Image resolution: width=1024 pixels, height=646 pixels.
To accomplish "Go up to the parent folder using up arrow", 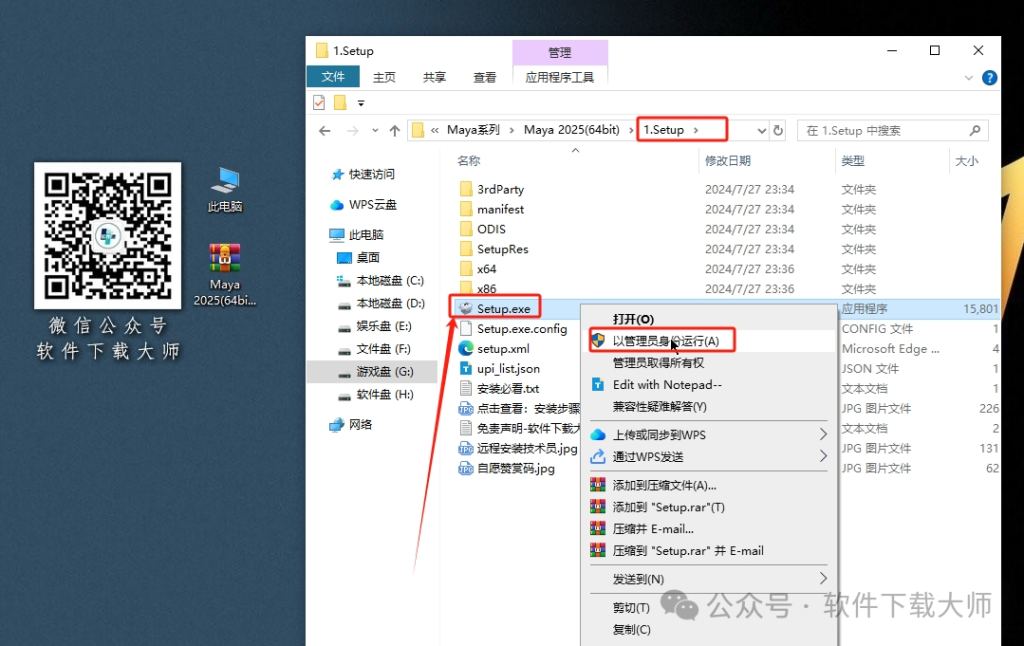I will coord(395,129).
